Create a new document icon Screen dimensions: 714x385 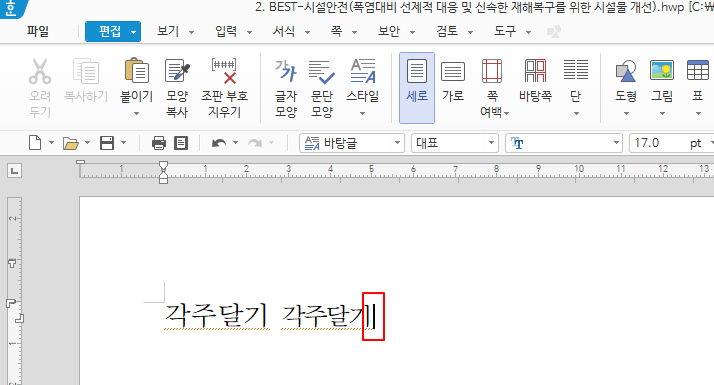click(x=35, y=143)
